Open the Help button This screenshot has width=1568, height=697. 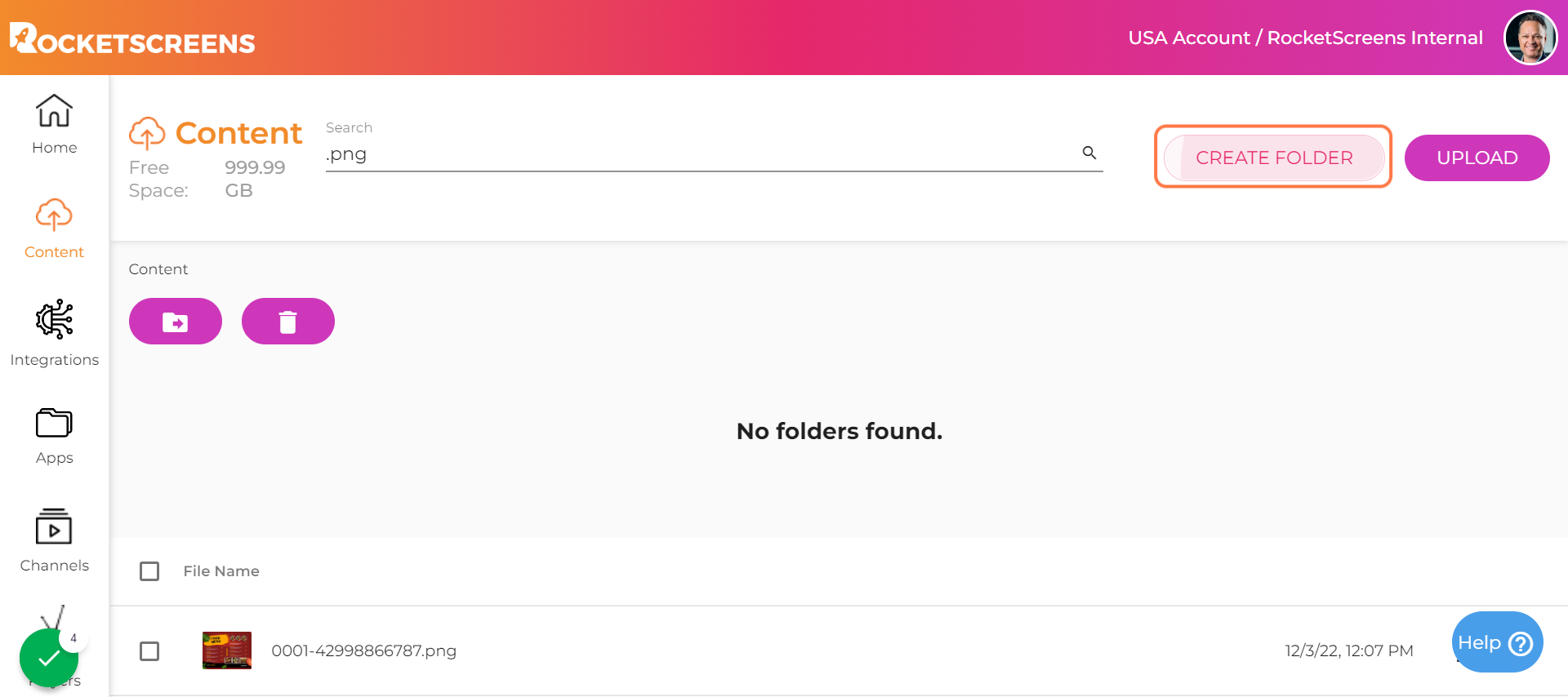pyautogui.click(x=1497, y=642)
